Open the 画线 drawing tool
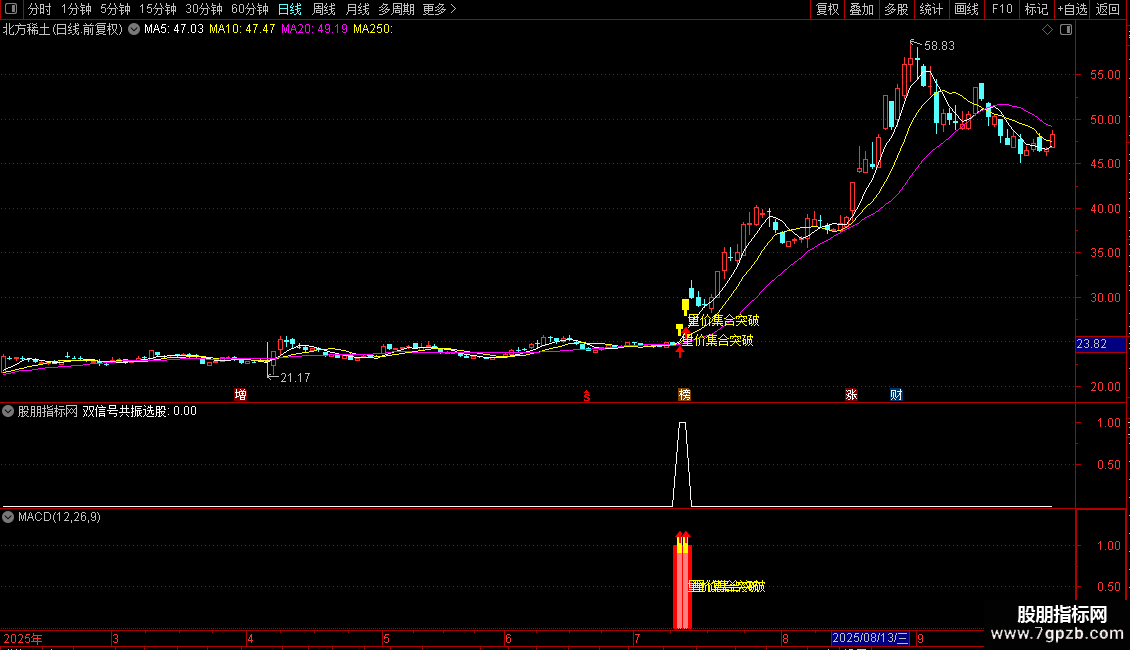The width and height of the screenshot is (1130, 650). (x=966, y=9)
